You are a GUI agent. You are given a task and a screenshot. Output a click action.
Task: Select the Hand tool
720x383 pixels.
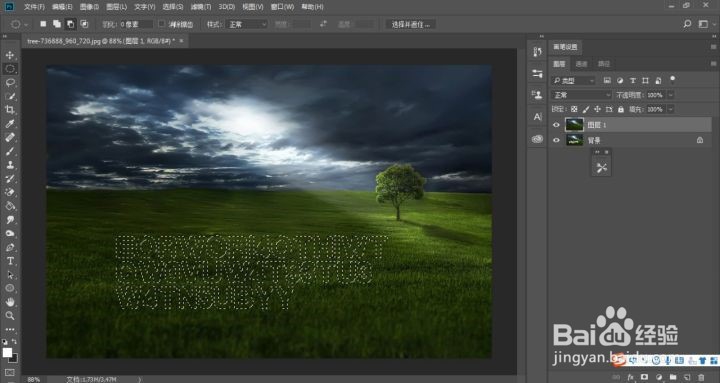click(10, 302)
